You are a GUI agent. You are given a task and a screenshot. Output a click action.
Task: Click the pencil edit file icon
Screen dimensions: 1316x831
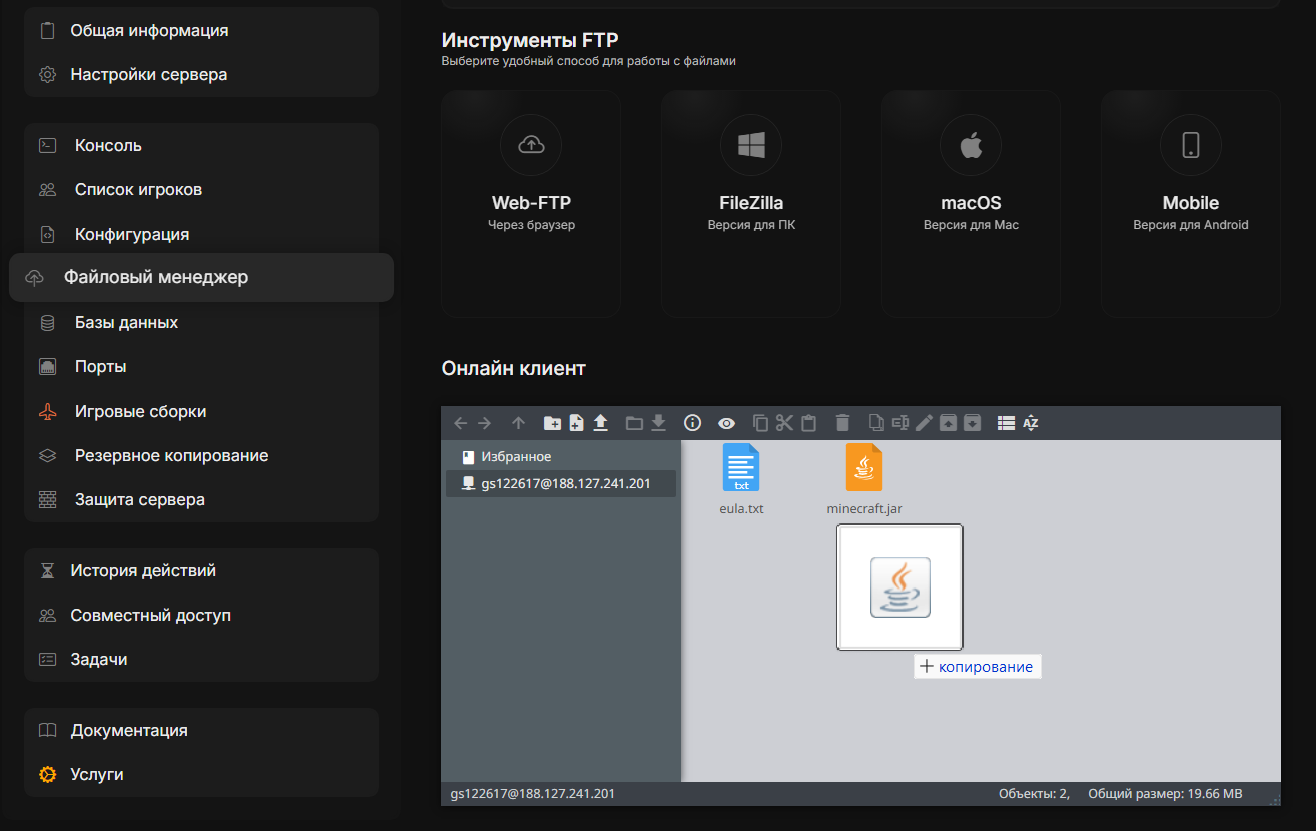[x=924, y=423]
